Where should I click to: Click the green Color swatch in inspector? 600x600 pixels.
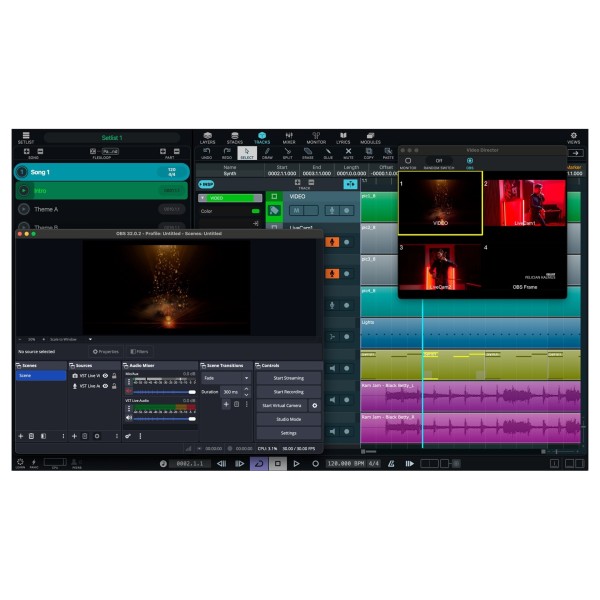[x=256, y=211]
